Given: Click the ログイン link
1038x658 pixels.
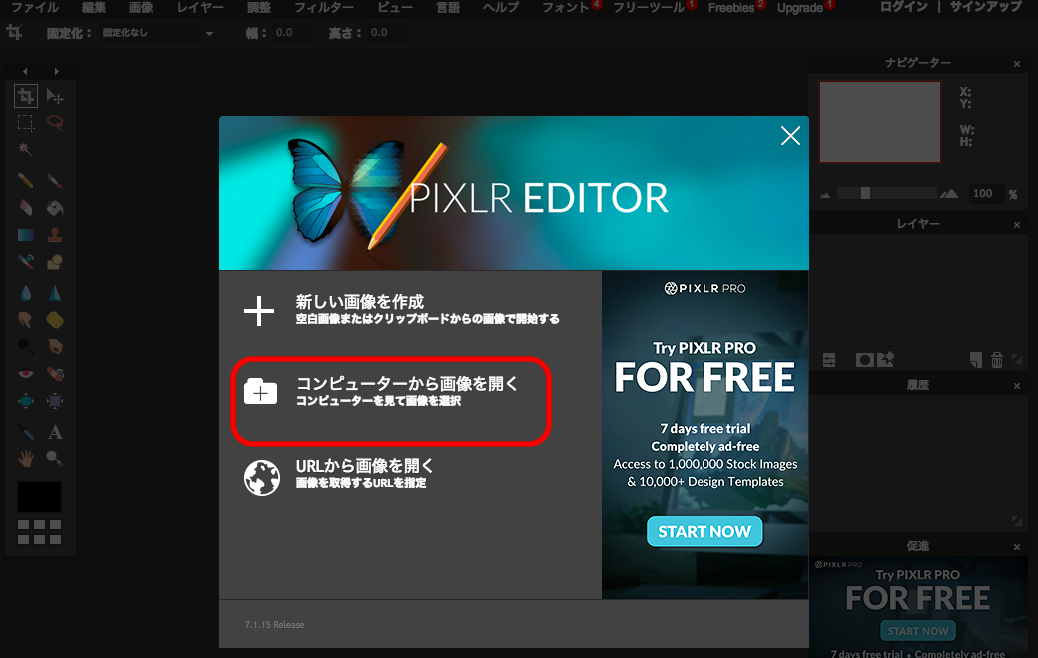Looking at the screenshot, I should [x=904, y=7].
